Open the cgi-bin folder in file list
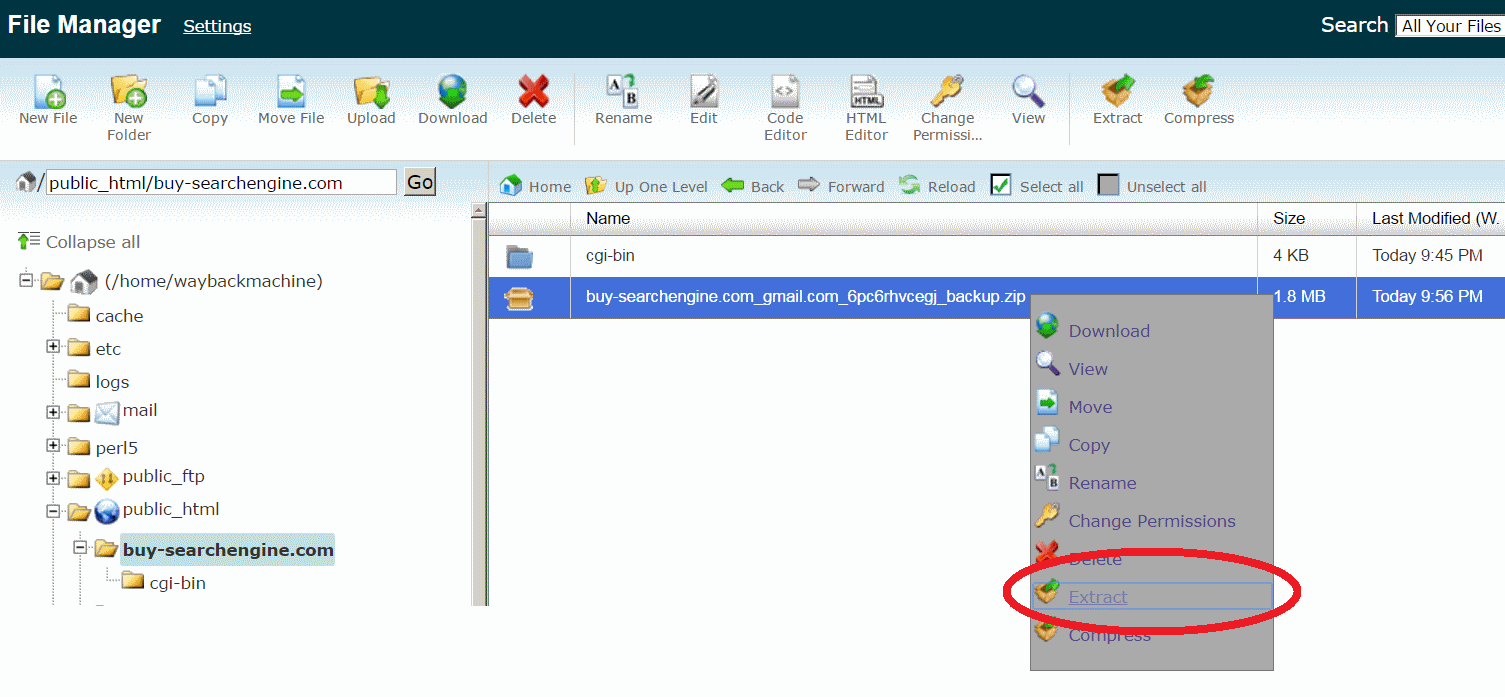The height and width of the screenshot is (697, 1505). coord(610,256)
